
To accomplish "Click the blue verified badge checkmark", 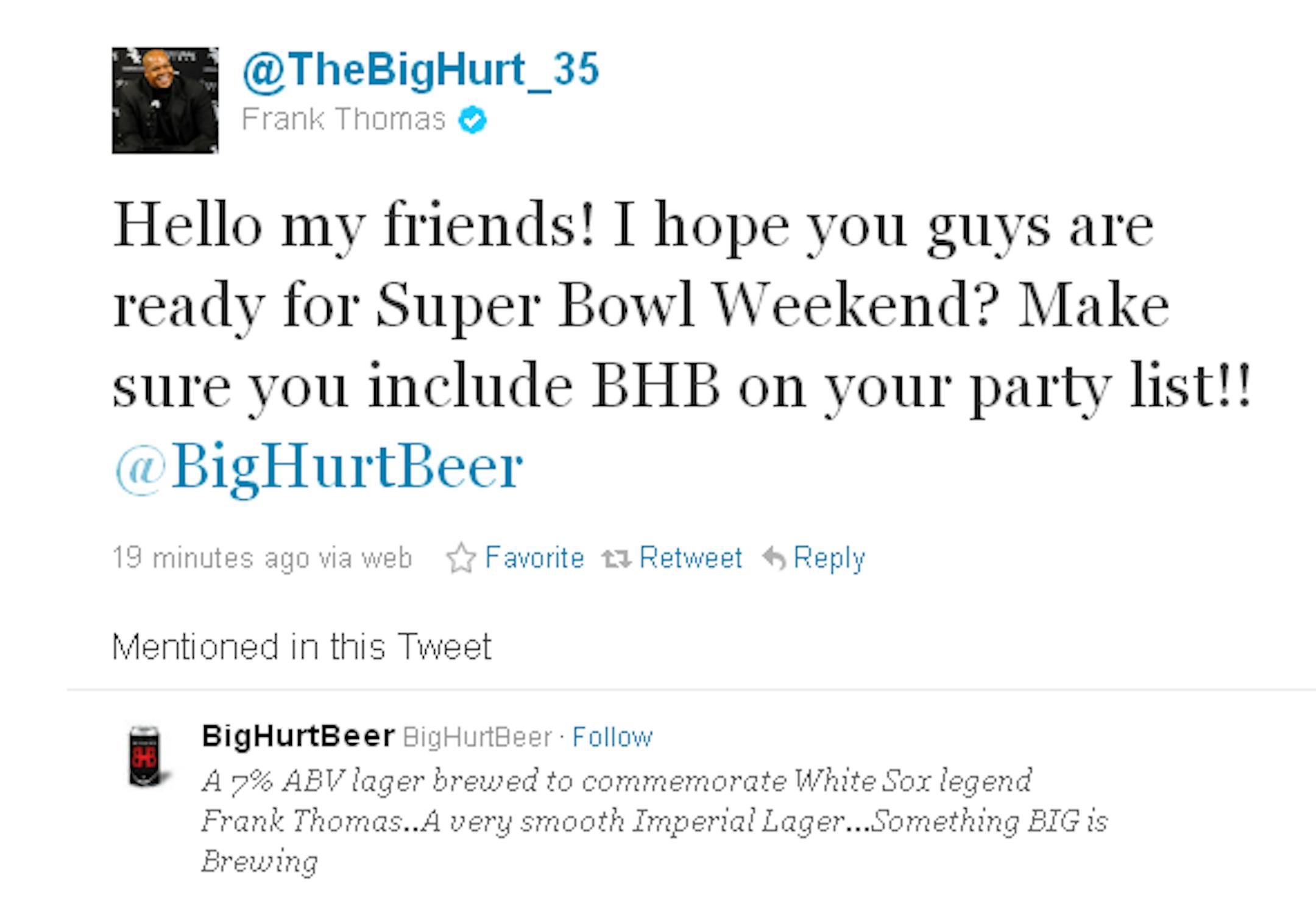I will click(x=473, y=119).
